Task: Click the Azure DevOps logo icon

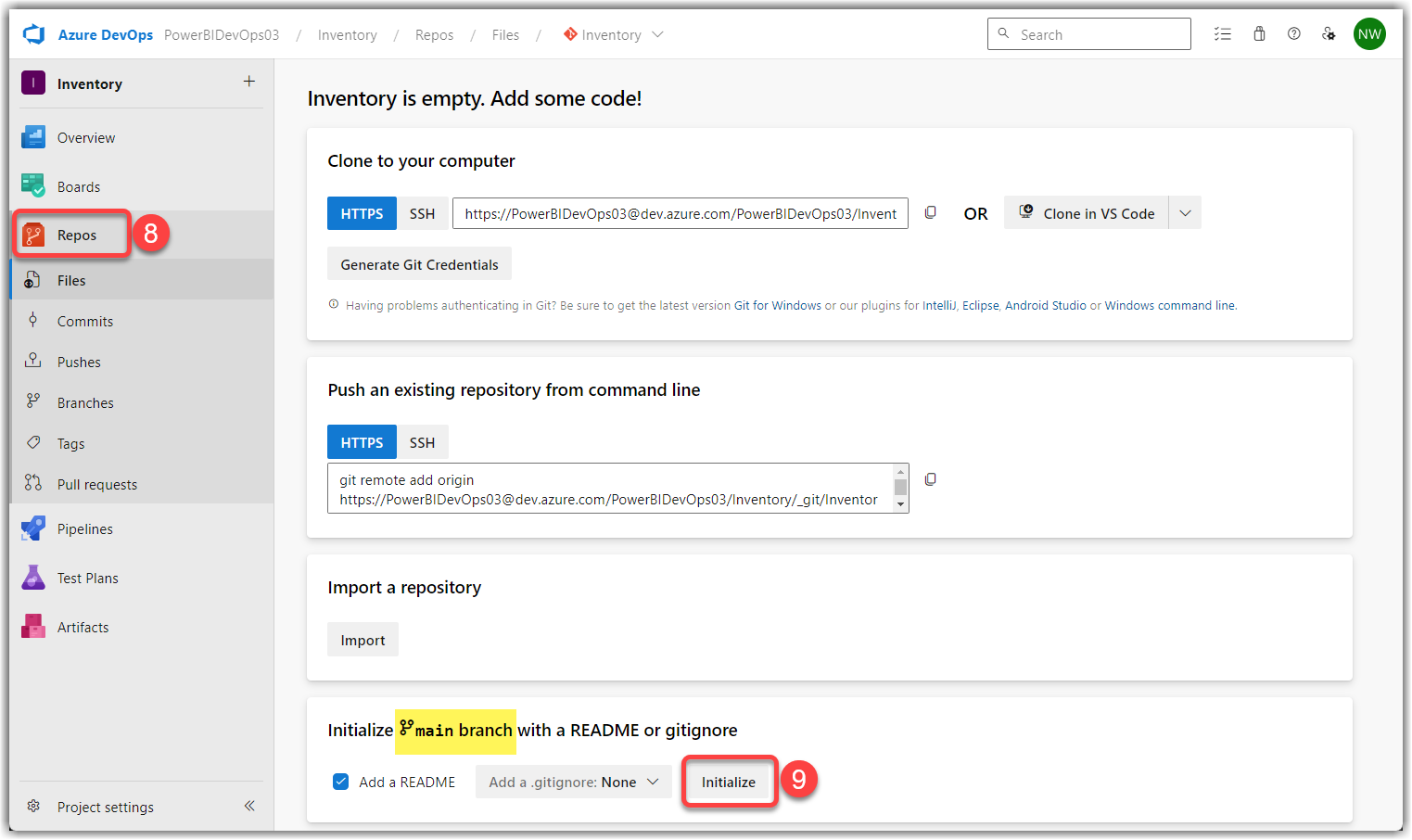Action: pos(34,34)
